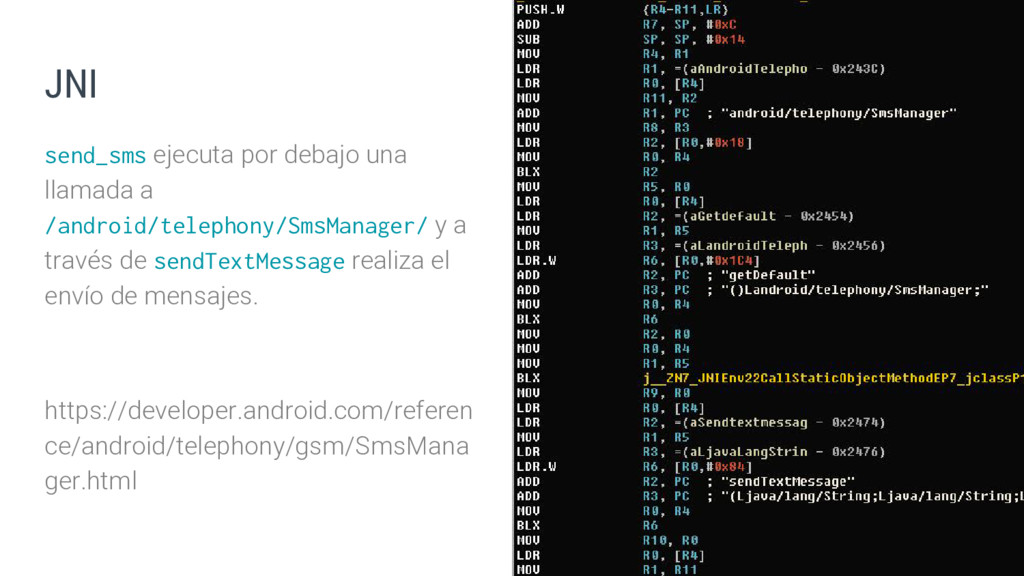Click the MOV R1, R11 line
The image size is (1024, 576).
tap(607, 570)
